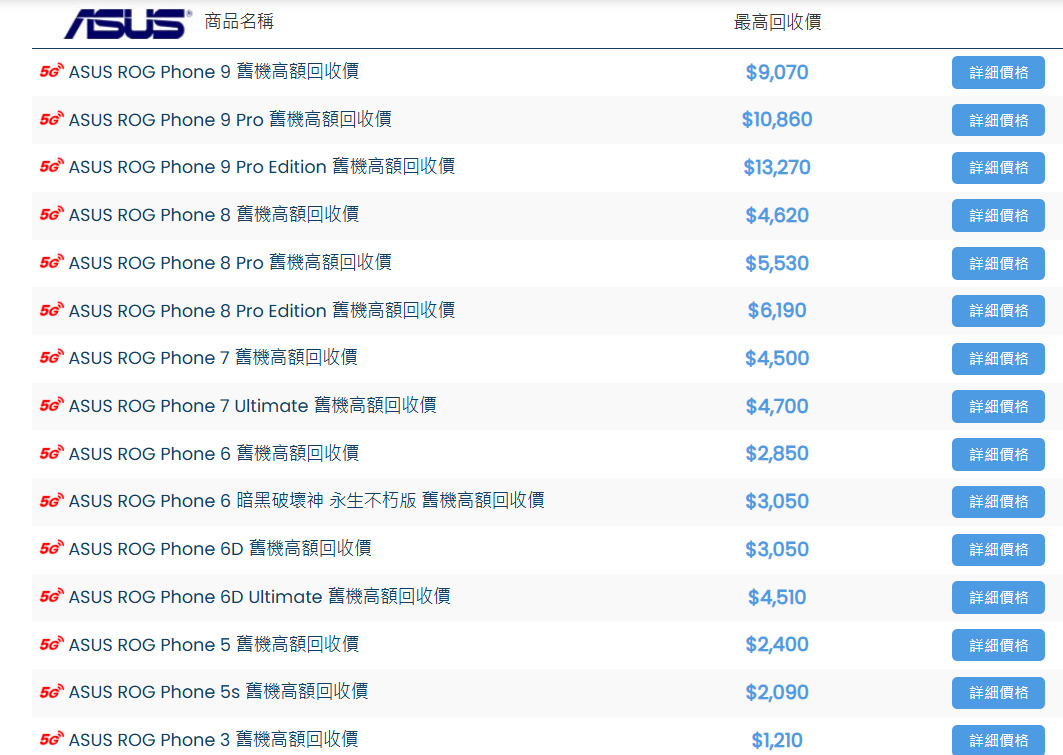Click the 5G icon beside ROG Phone 9
Viewport: 1063px width, 755px height.
pos(52,72)
